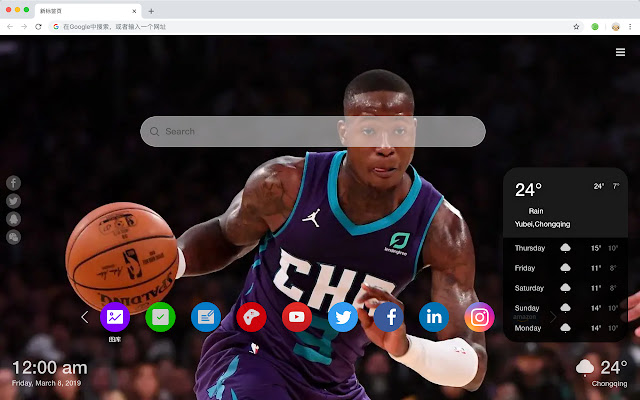Reload the page
640x400 pixels.
coord(38,27)
